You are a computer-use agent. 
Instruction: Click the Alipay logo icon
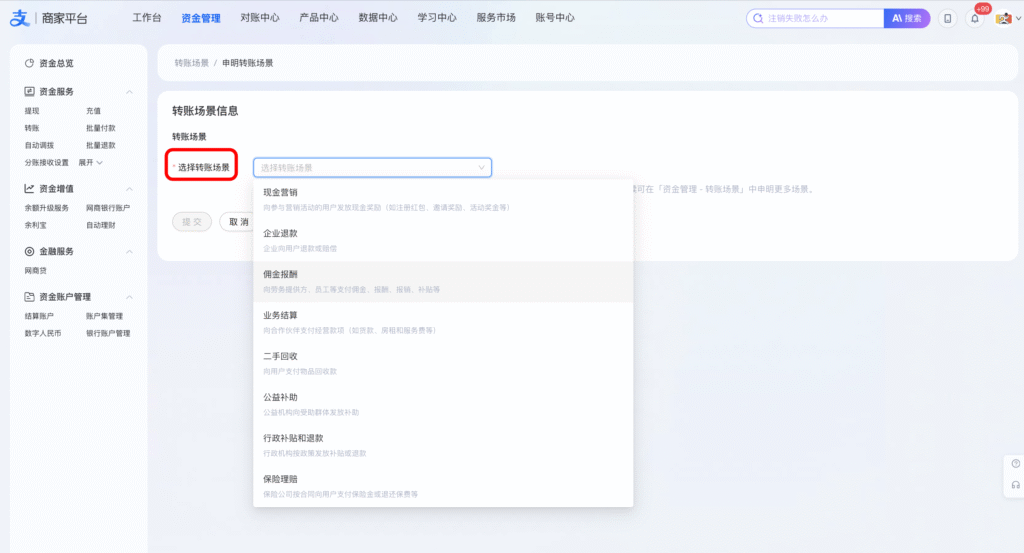[18, 18]
